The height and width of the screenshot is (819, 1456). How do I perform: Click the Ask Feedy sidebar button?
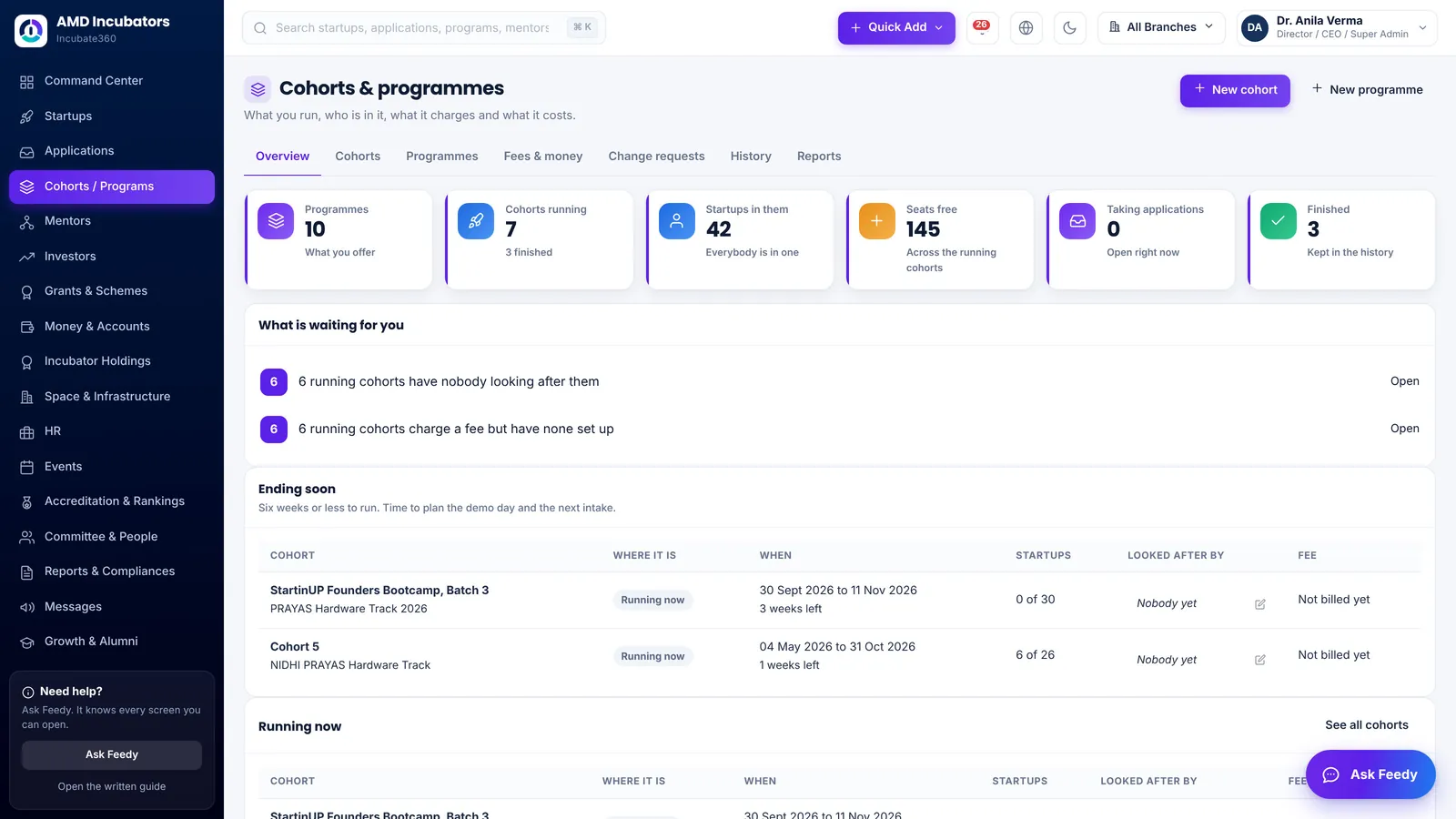coord(112,754)
